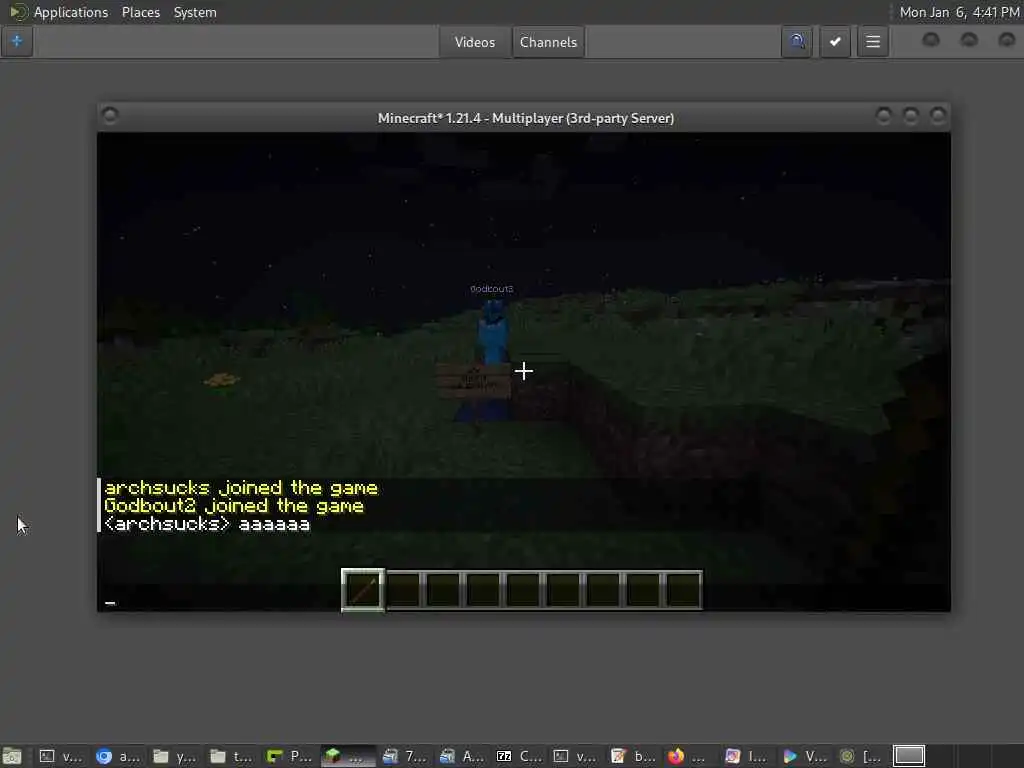Open the Applications menu
The image size is (1024, 768).
point(71,12)
